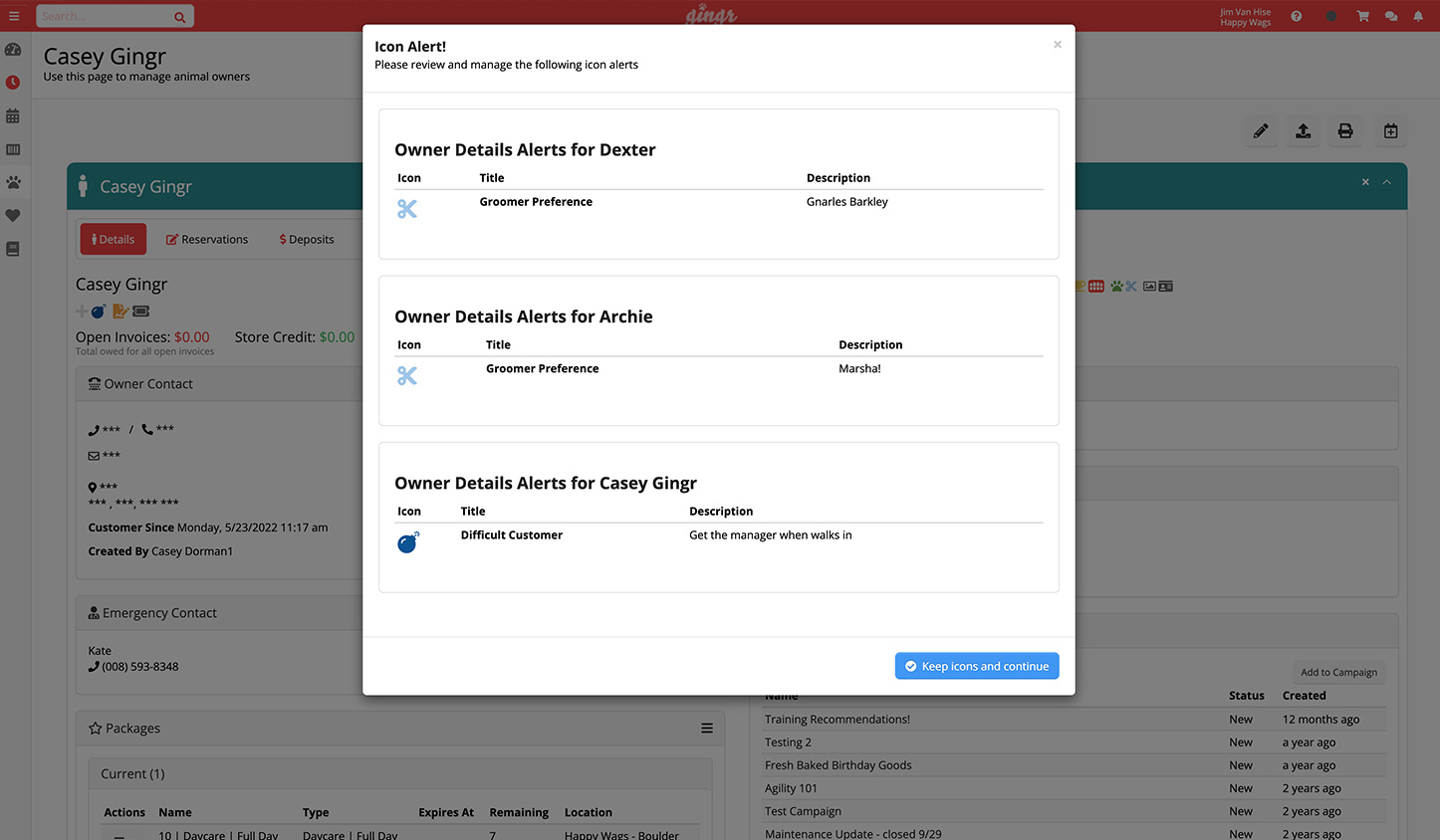Click Dexter's Groomer Preference scissors icon
This screenshot has height=840, width=1440.
click(x=407, y=209)
